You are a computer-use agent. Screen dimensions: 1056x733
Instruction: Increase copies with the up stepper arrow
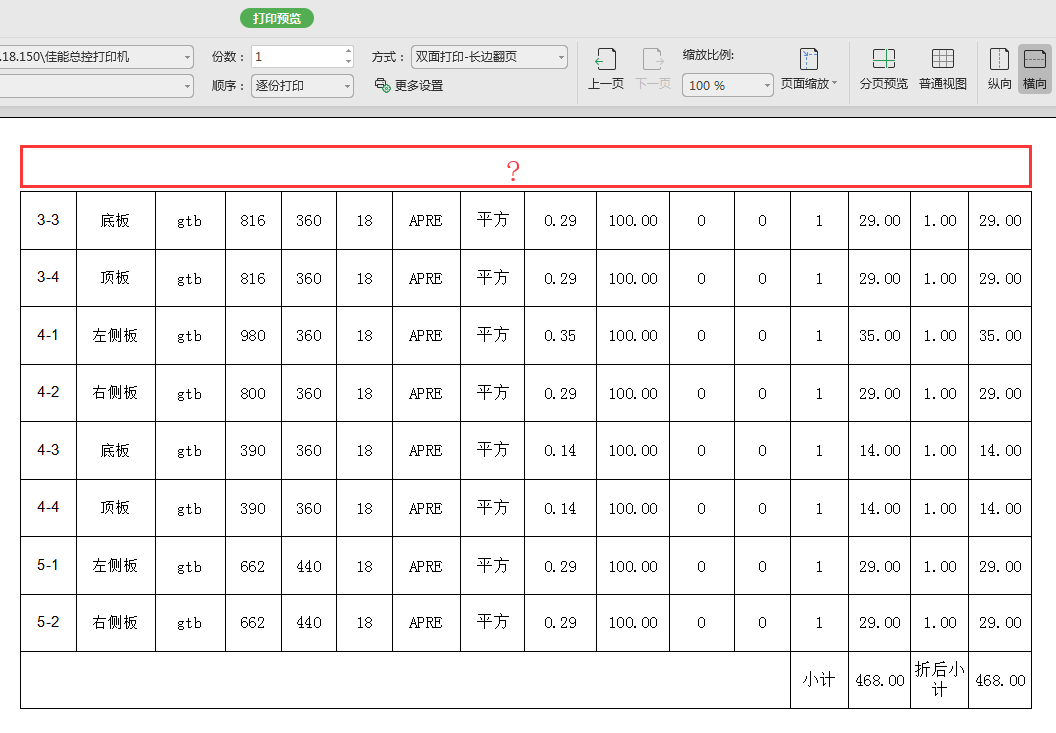[348, 51]
